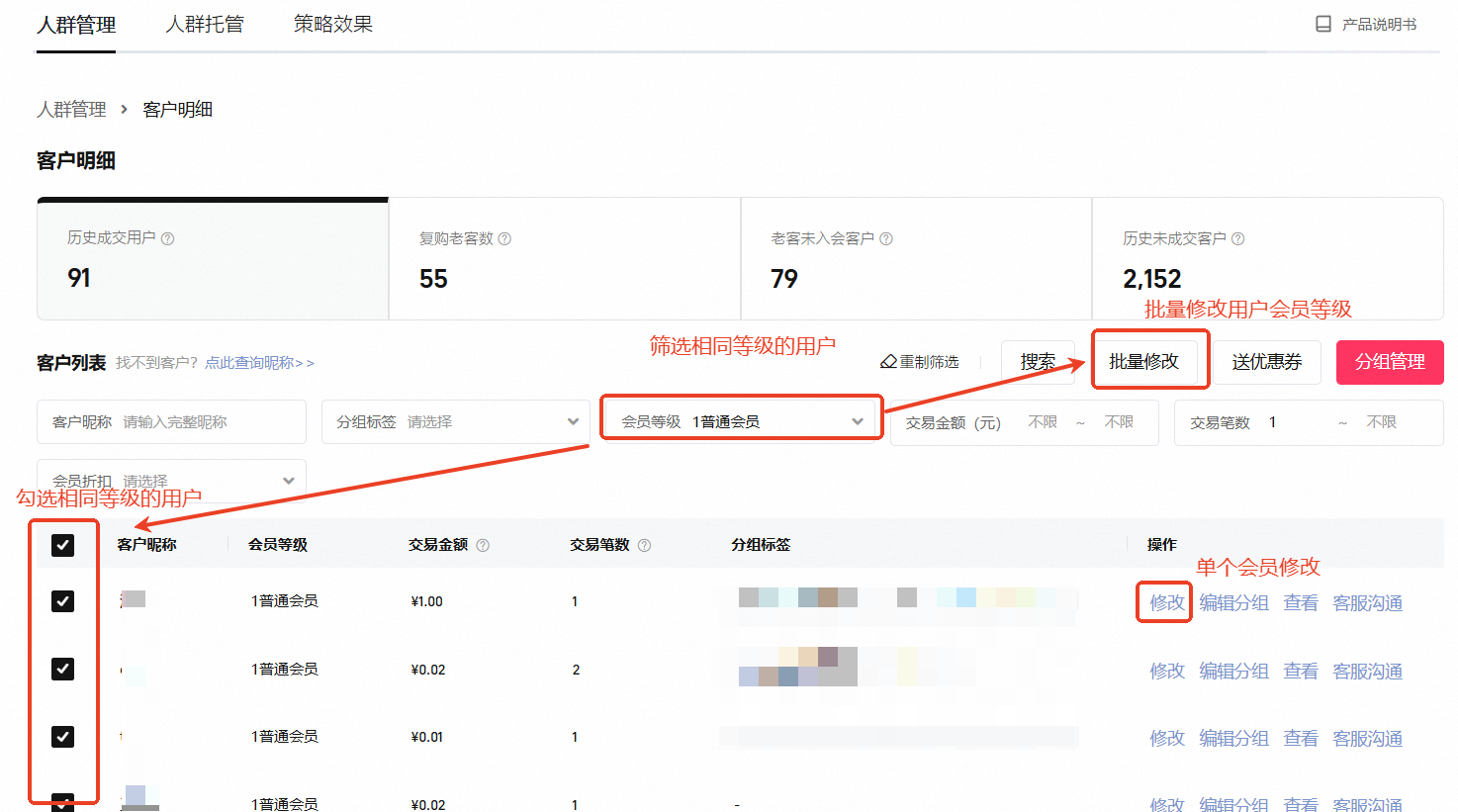Click the 分组标签 column header
This screenshot has width=1458, height=812.
click(761, 545)
